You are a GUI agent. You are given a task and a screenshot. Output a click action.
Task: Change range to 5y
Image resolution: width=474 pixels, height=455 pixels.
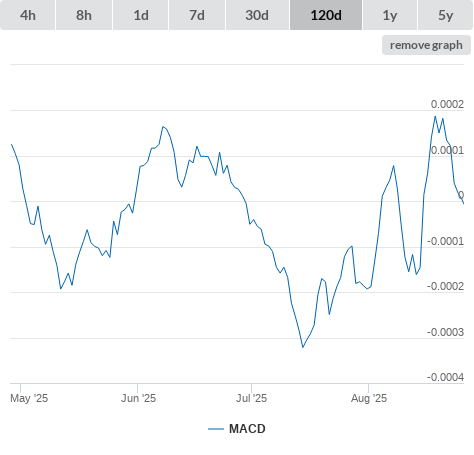tap(446, 15)
